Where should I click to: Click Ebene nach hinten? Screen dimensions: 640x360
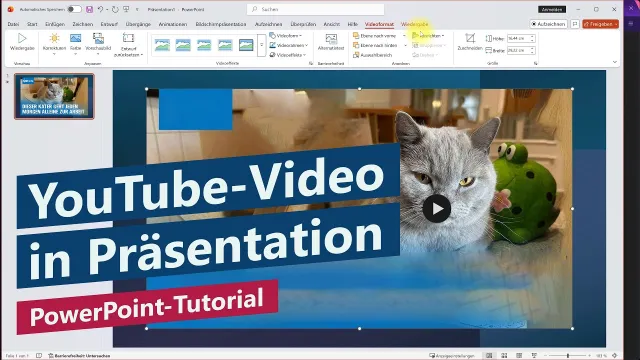[x=376, y=45]
